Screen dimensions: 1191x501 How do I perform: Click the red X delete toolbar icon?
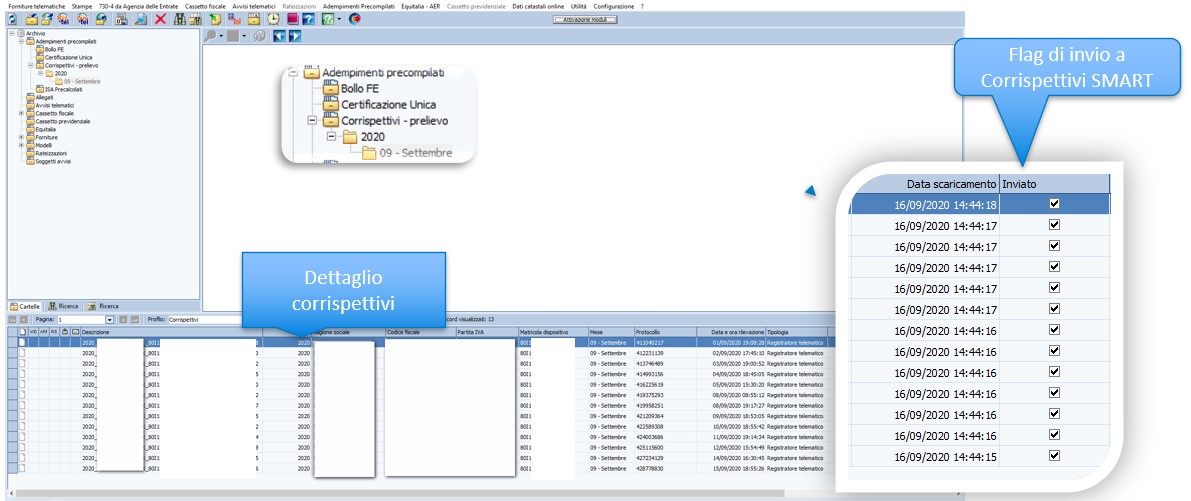[x=160, y=19]
